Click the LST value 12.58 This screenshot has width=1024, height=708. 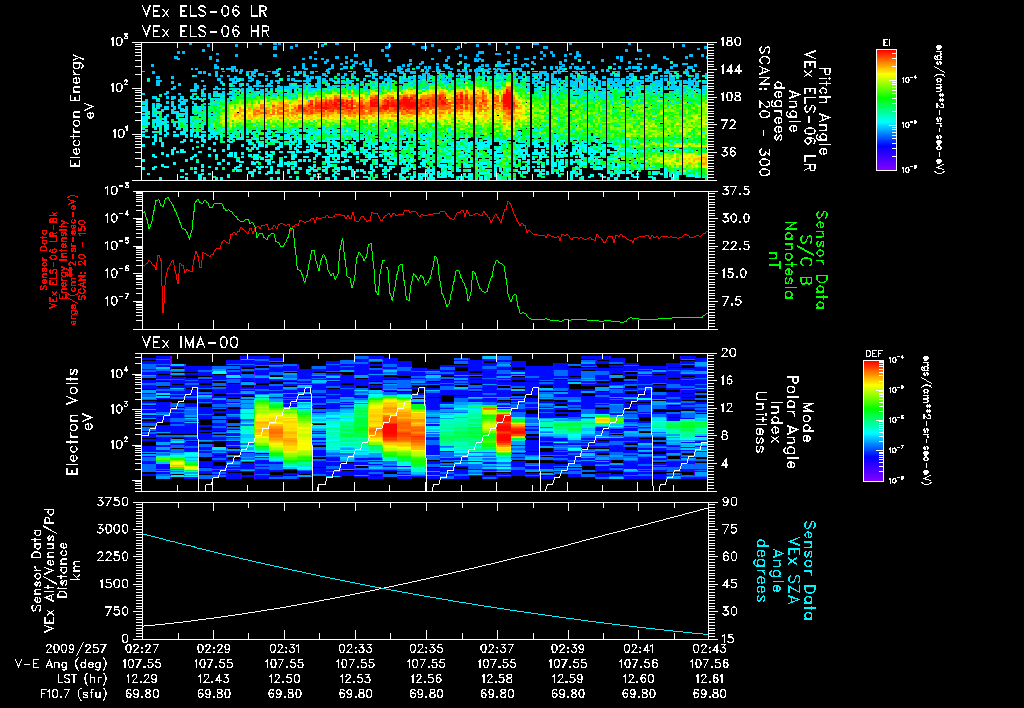click(x=497, y=679)
